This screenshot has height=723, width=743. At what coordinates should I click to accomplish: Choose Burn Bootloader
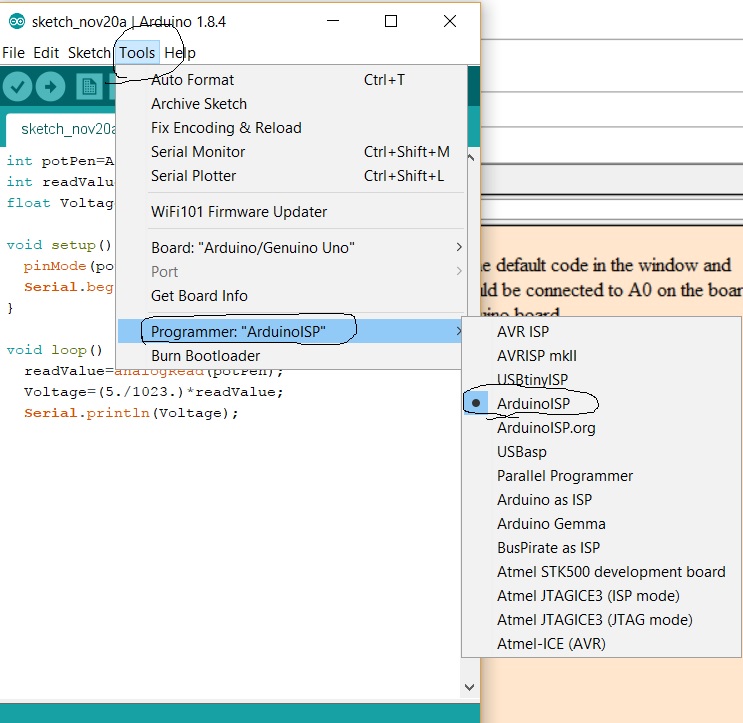point(289,356)
